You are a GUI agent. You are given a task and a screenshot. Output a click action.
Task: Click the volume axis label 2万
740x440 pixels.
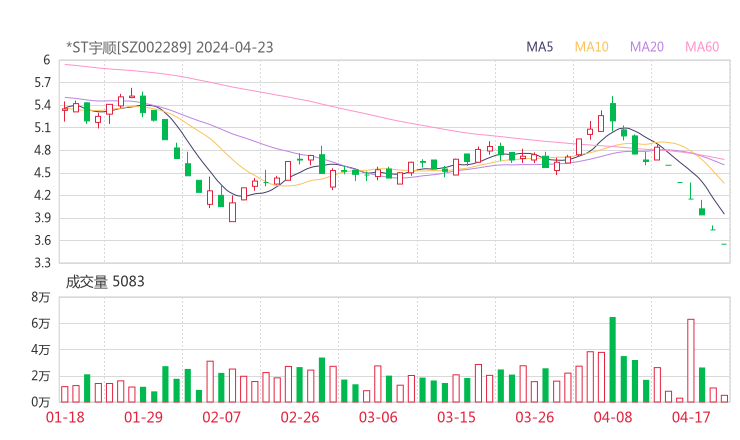click(41, 376)
